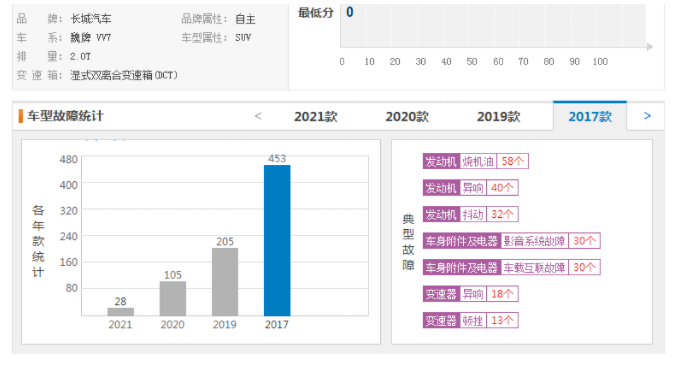The width and height of the screenshot is (674, 366).
Task: Open the 影音系统故障 30个 fault tag
Action: click(x=512, y=241)
